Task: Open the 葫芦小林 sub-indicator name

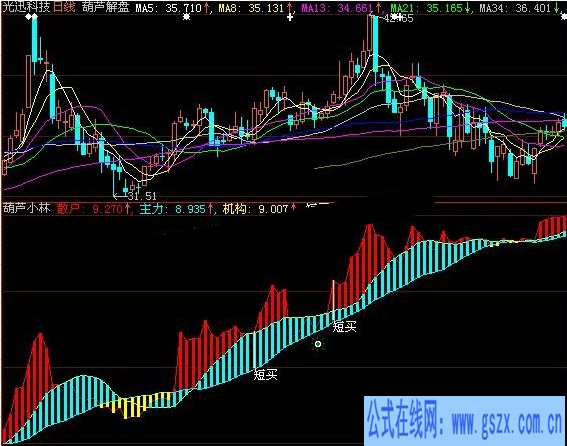Action: [26, 208]
